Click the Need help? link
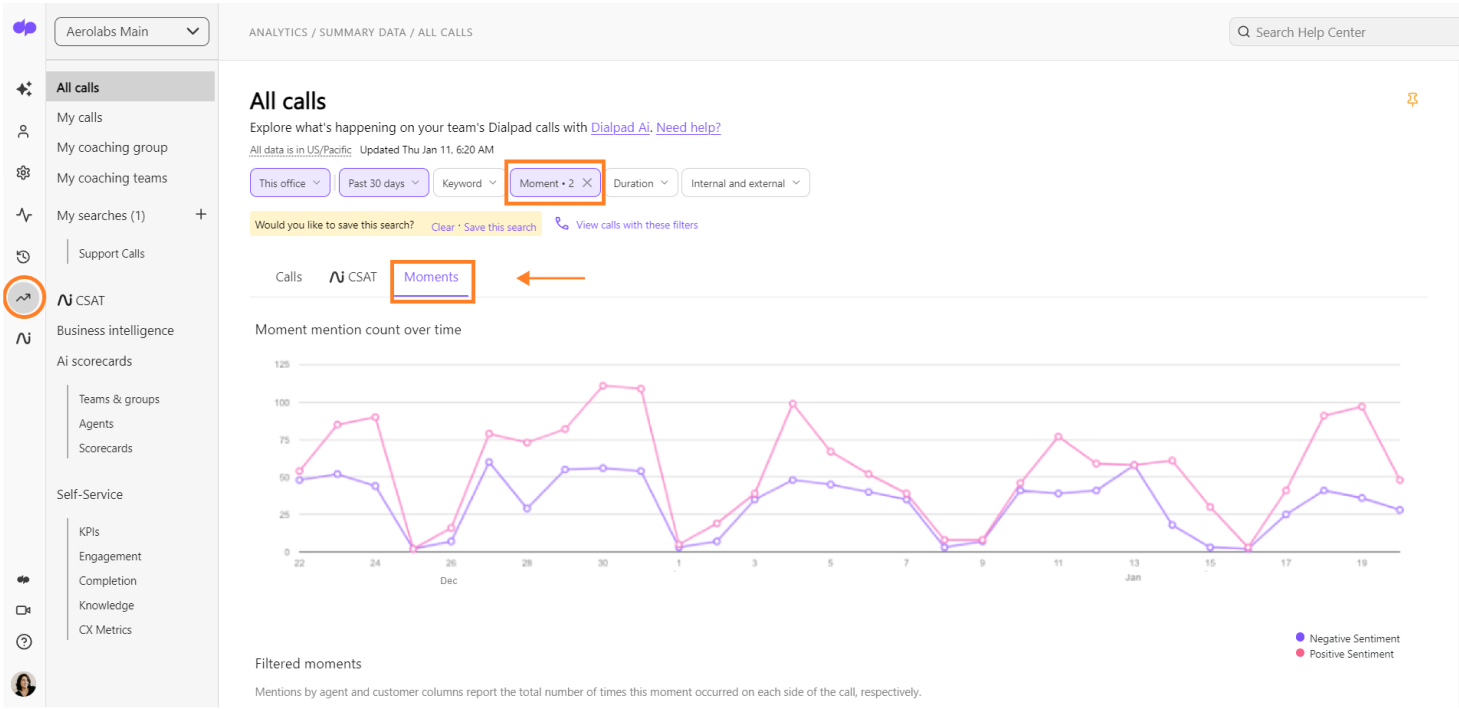 pos(688,127)
